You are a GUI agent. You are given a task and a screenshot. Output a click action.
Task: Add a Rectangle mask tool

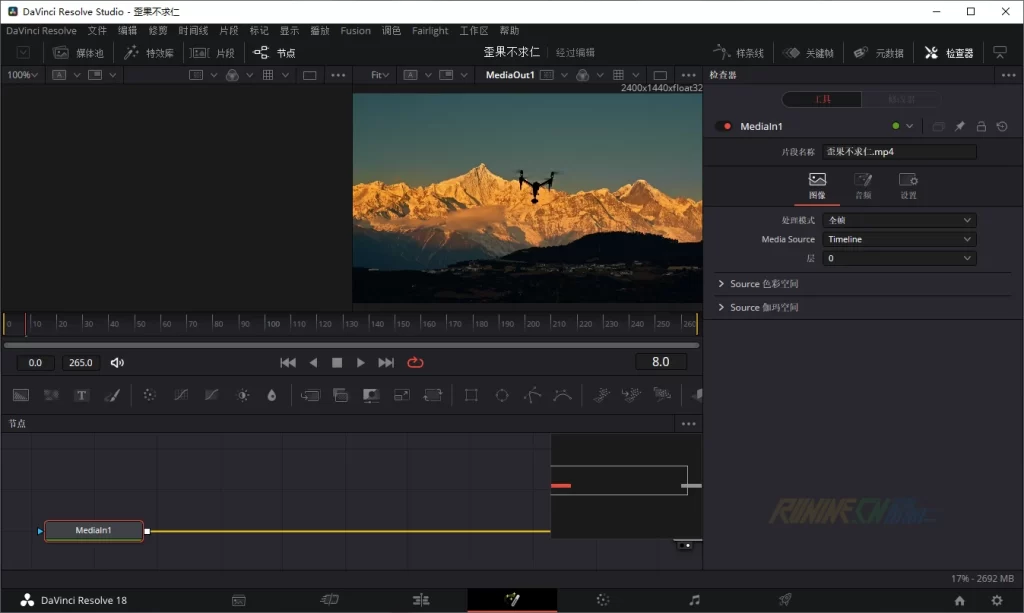tap(471, 395)
